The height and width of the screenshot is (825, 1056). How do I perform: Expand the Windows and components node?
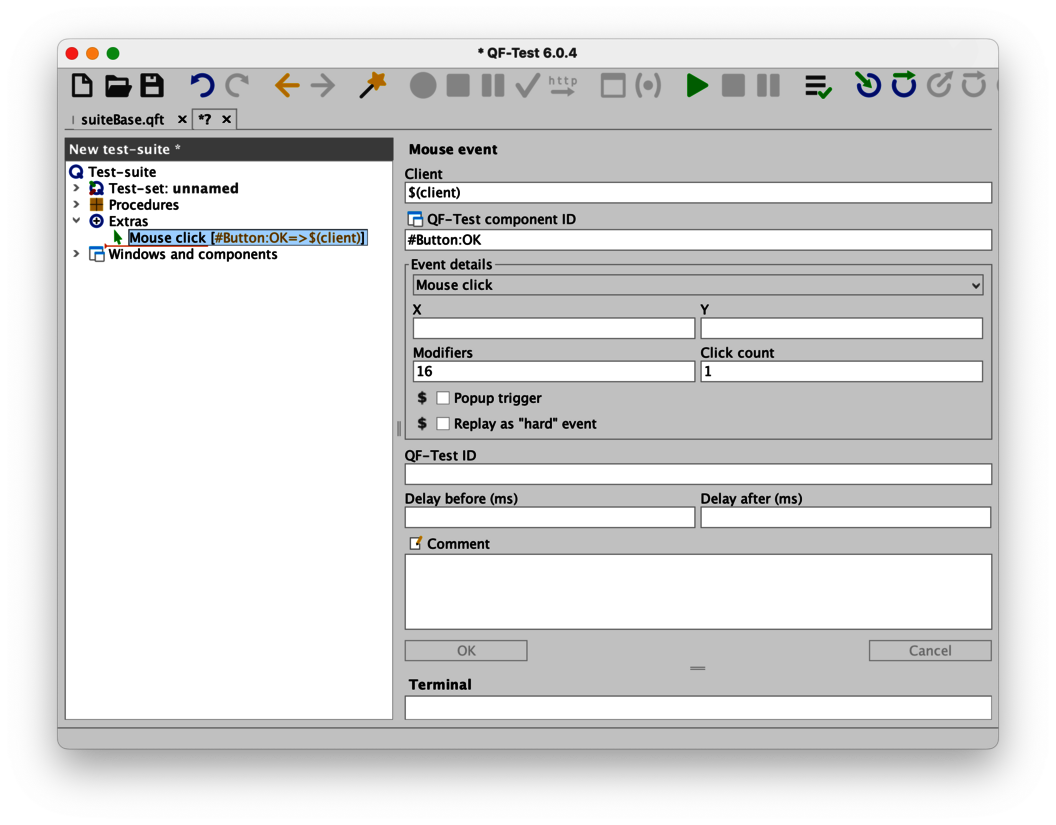pos(77,254)
